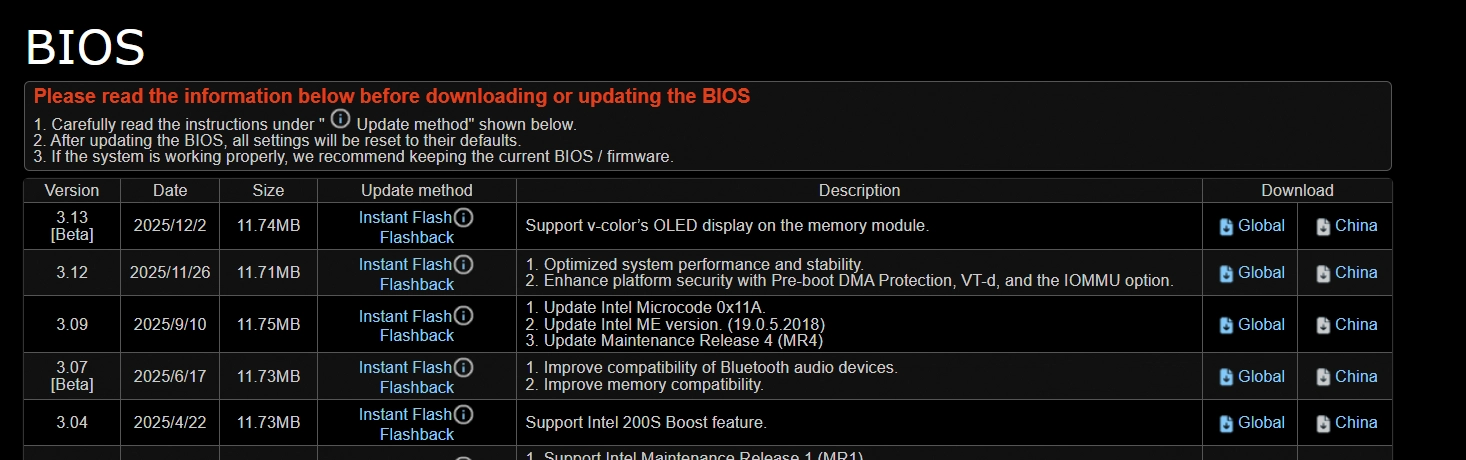
Task: Click Global download icon for version 3.13
Action: (x=1226, y=227)
